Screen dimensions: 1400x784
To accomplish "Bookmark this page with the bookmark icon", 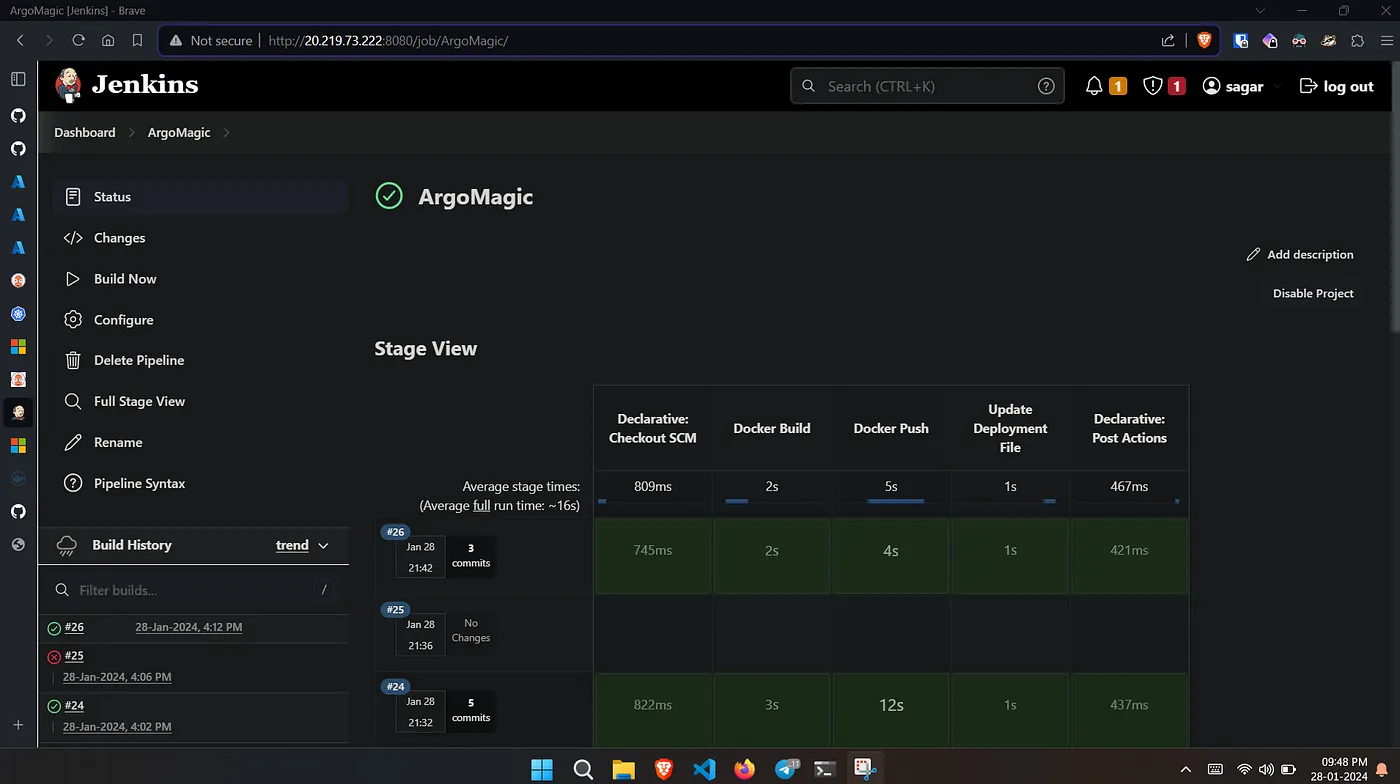I will click(x=138, y=41).
